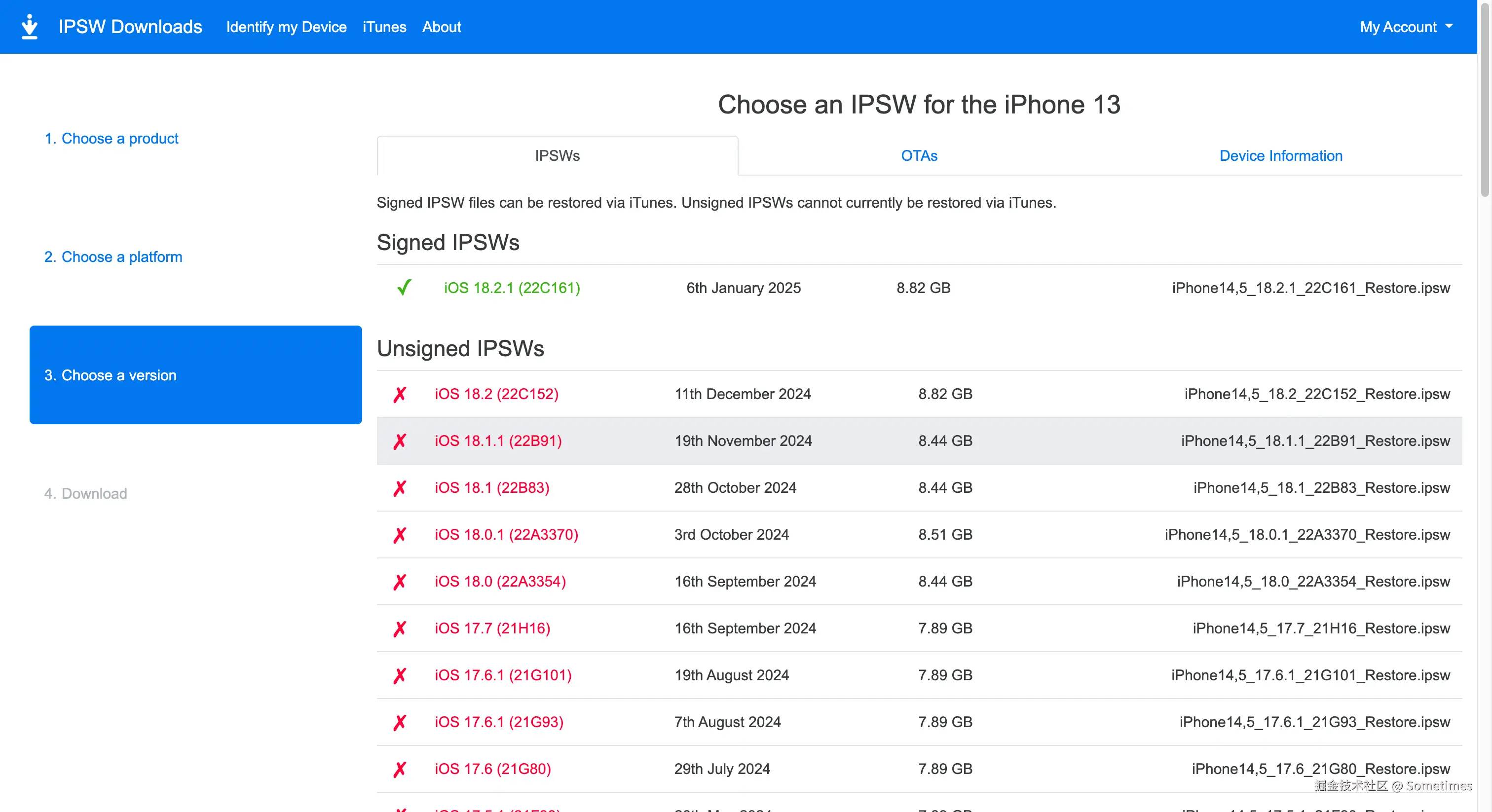Click red X icon for iOS 18.1.1
1492x812 pixels.
pos(400,442)
